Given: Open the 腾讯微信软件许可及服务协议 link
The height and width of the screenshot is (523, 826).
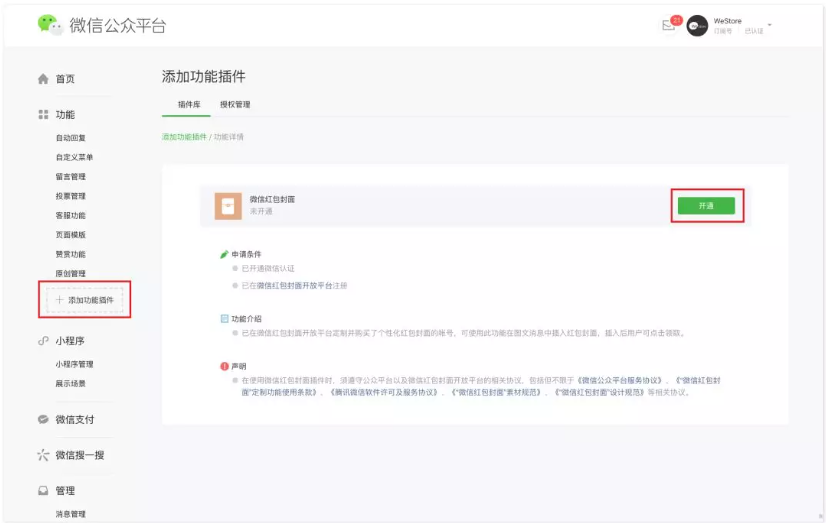Looking at the screenshot, I should point(384,392).
